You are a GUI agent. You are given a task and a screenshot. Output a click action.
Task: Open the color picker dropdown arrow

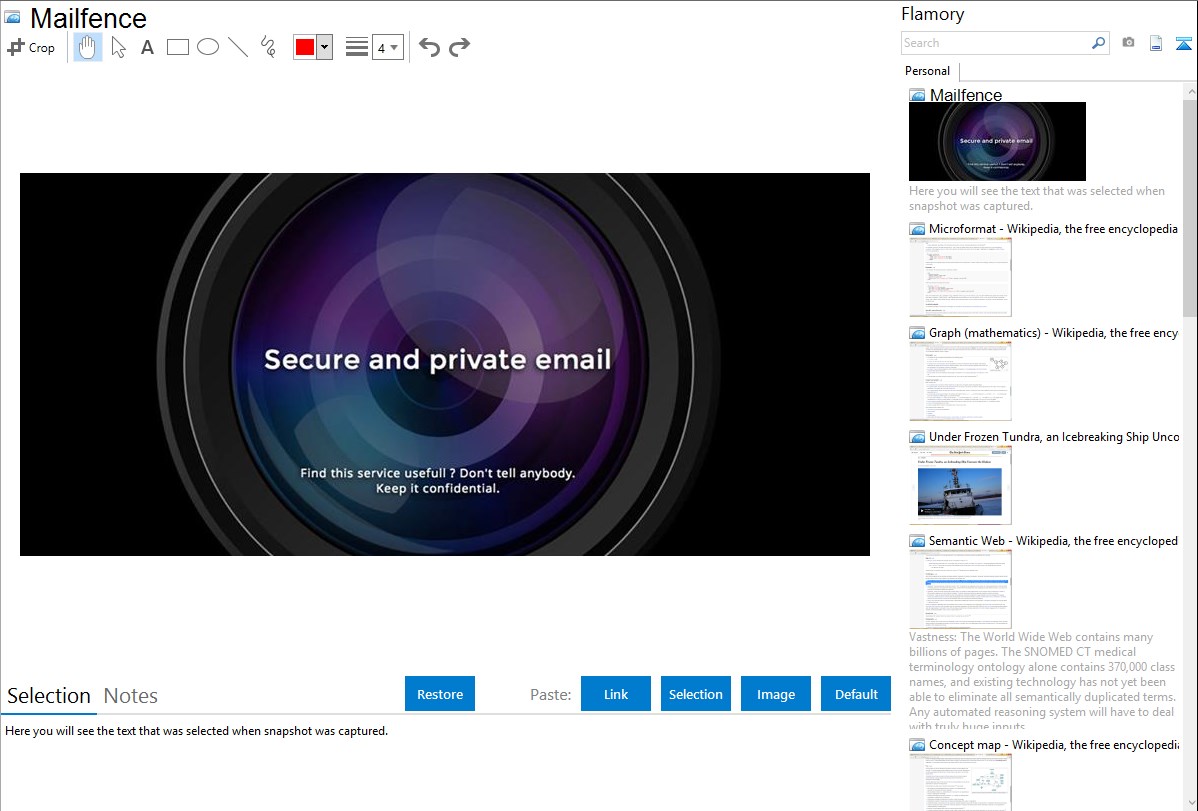click(x=324, y=47)
